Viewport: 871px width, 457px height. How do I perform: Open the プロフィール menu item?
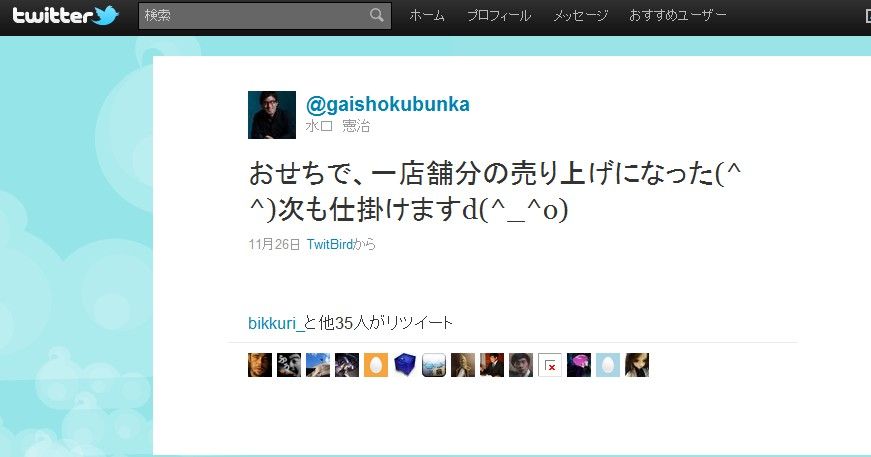tap(499, 16)
